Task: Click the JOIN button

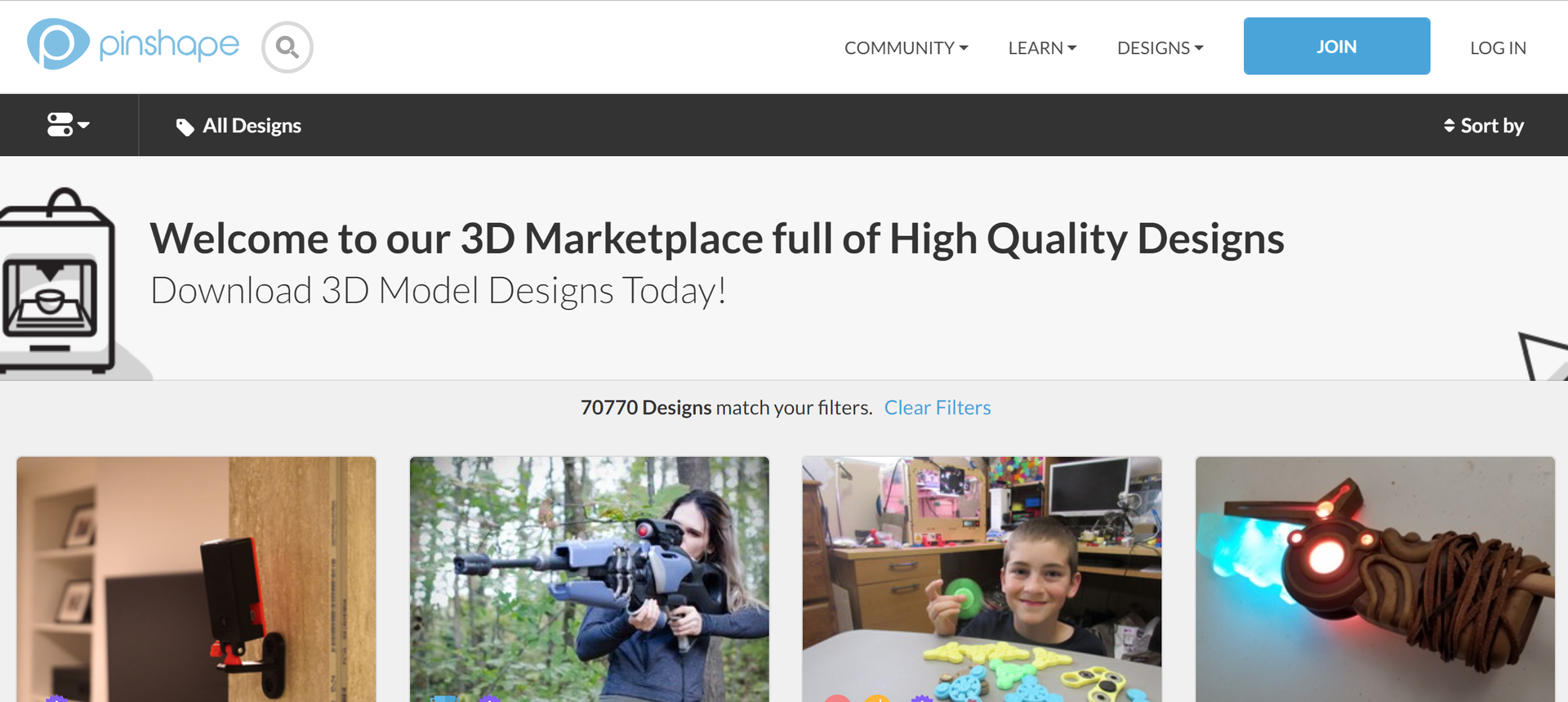Action: pos(1336,47)
